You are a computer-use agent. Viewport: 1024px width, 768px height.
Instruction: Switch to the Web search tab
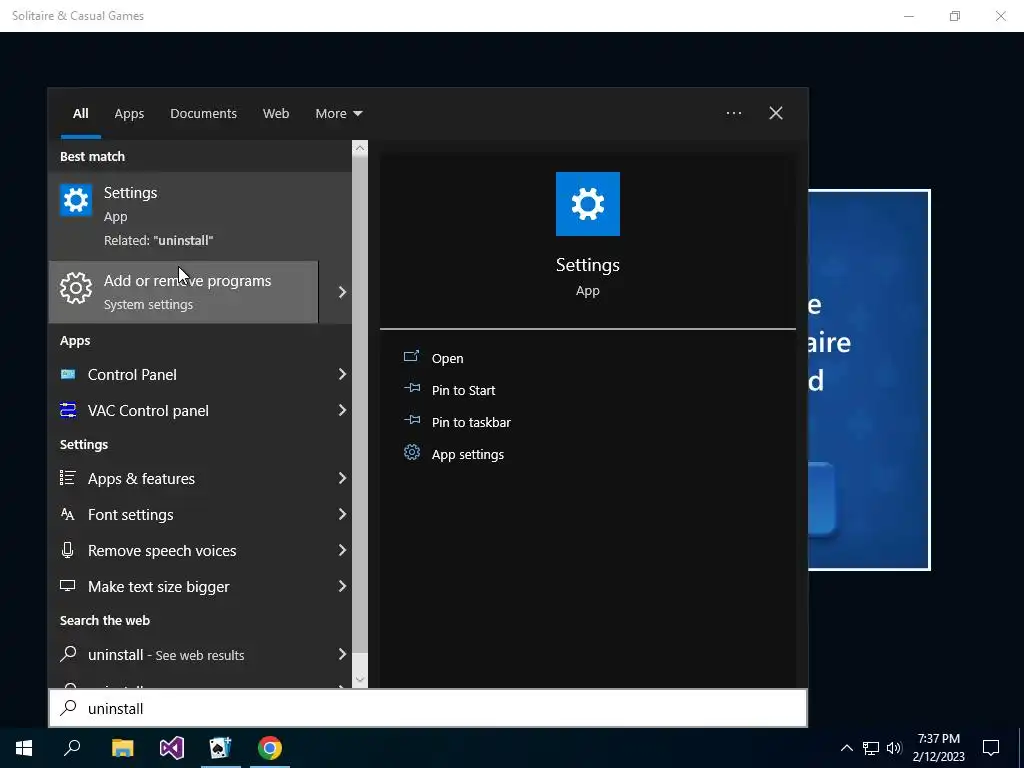276,114
